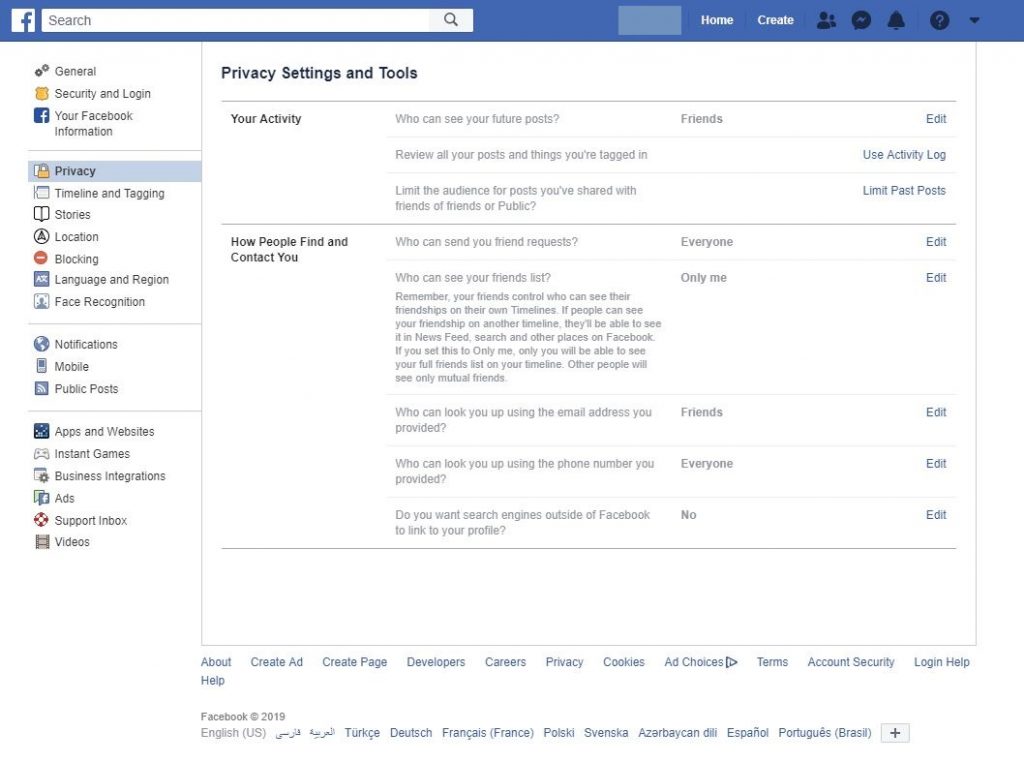Open the Create Page footer link

point(355,662)
